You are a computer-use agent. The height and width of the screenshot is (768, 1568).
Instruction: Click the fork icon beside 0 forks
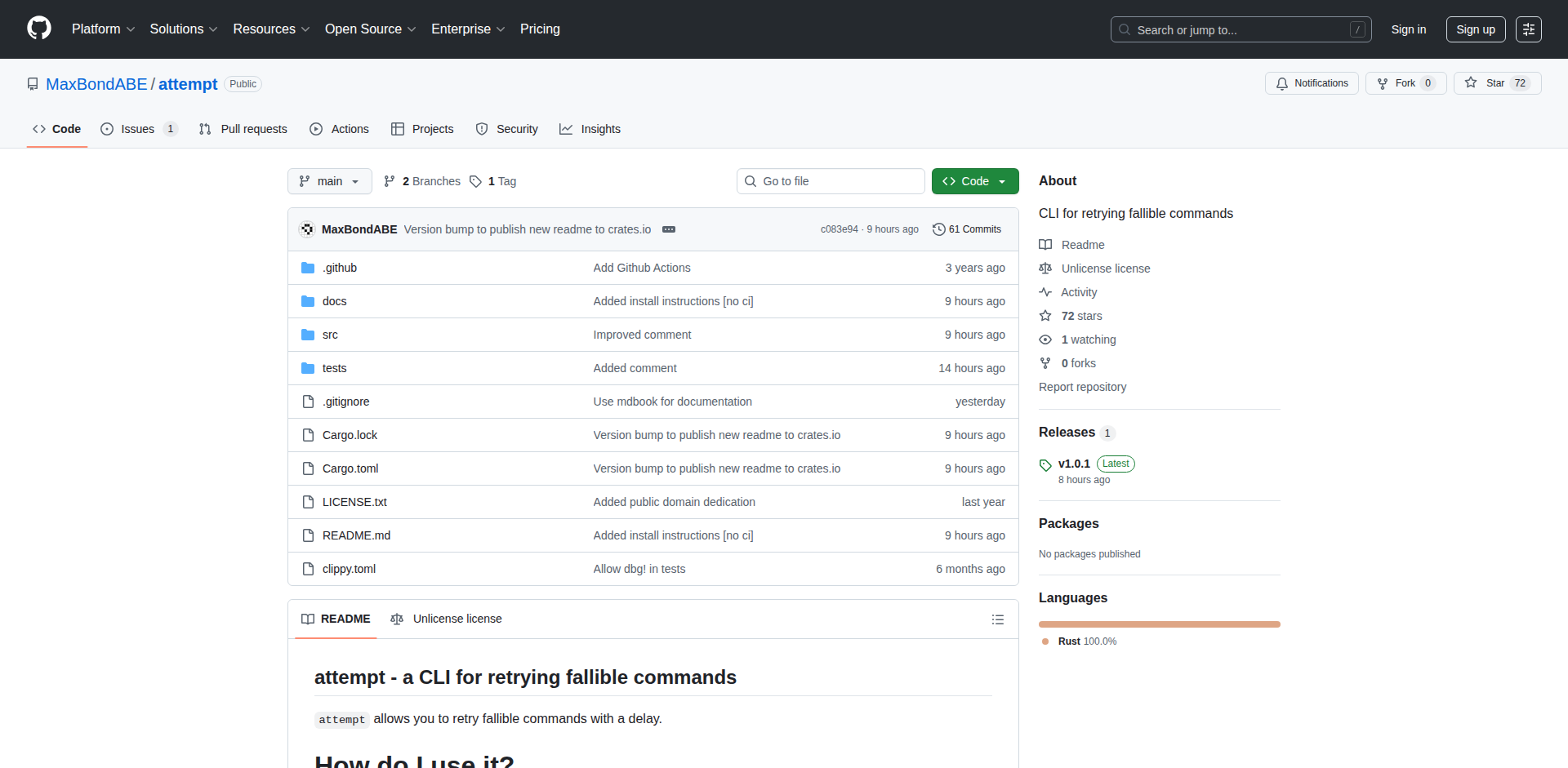coord(1045,363)
